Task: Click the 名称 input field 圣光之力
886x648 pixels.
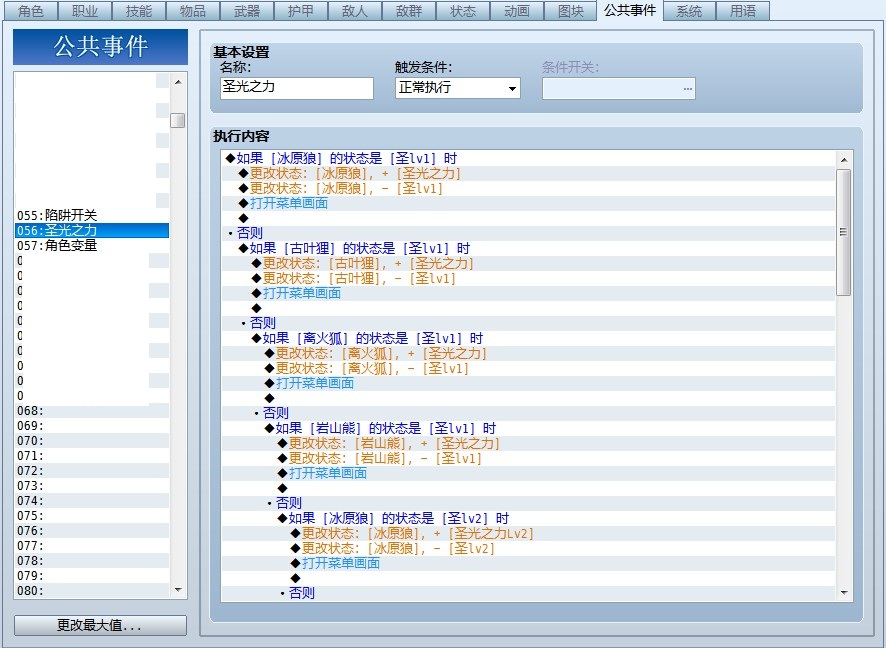Action: tap(297, 88)
